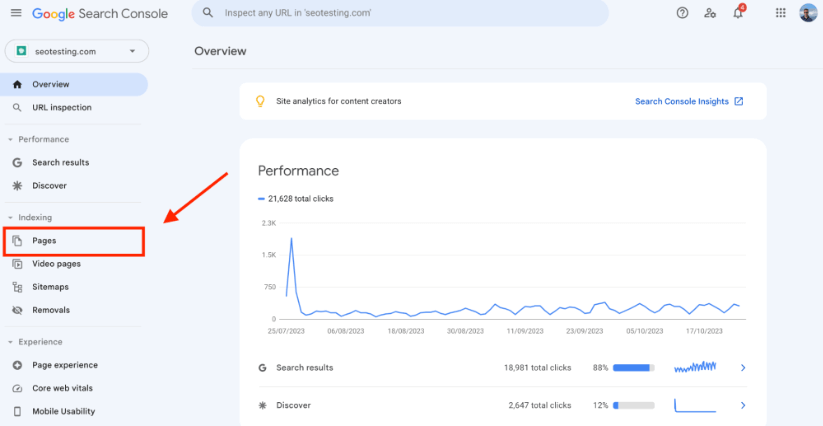Click the Discover sparkline chart

[x=695, y=406]
